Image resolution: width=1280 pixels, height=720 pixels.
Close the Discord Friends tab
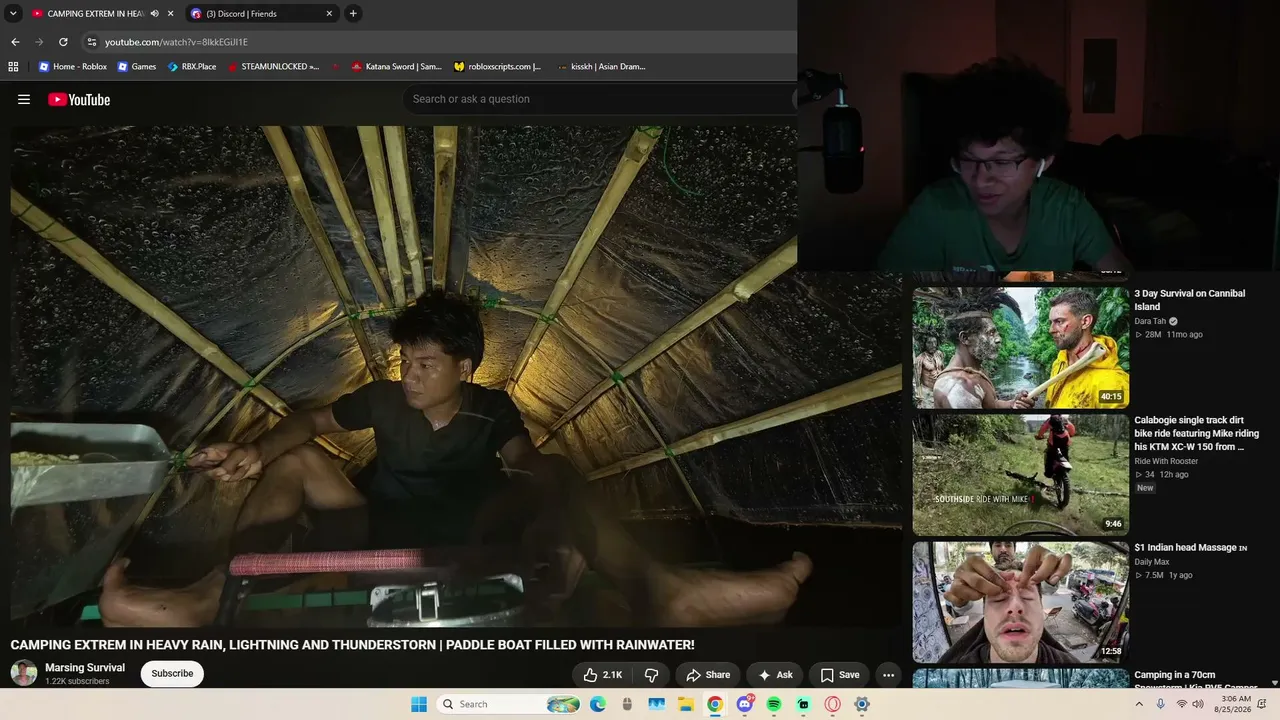pos(329,14)
